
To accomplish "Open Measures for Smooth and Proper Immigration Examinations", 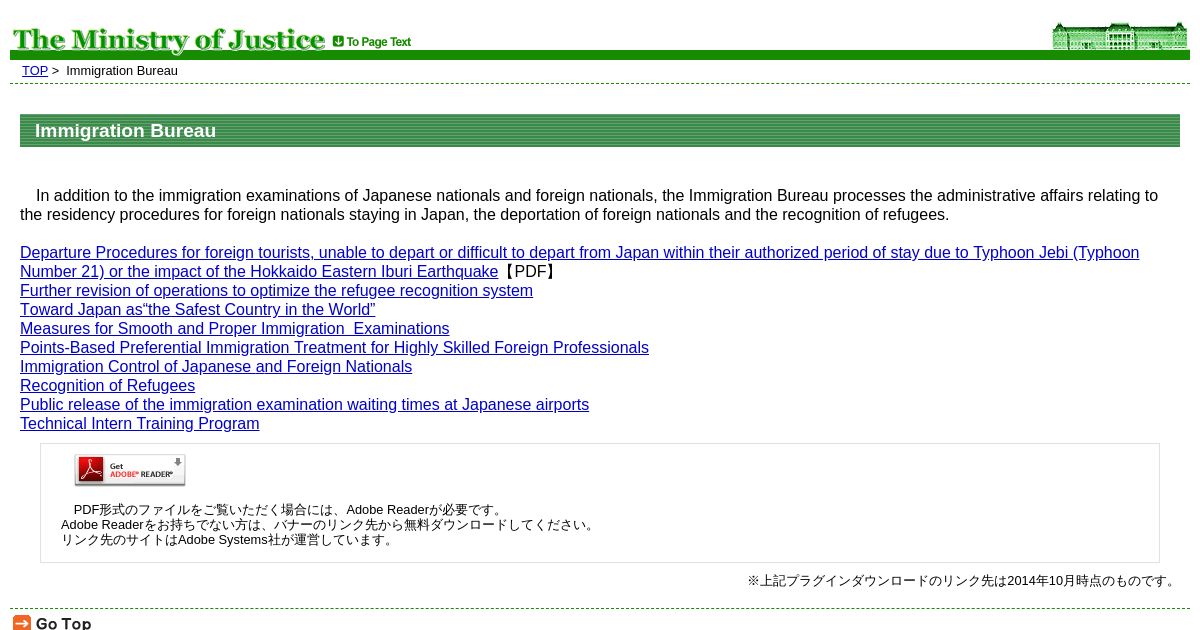I will tap(235, 329).
